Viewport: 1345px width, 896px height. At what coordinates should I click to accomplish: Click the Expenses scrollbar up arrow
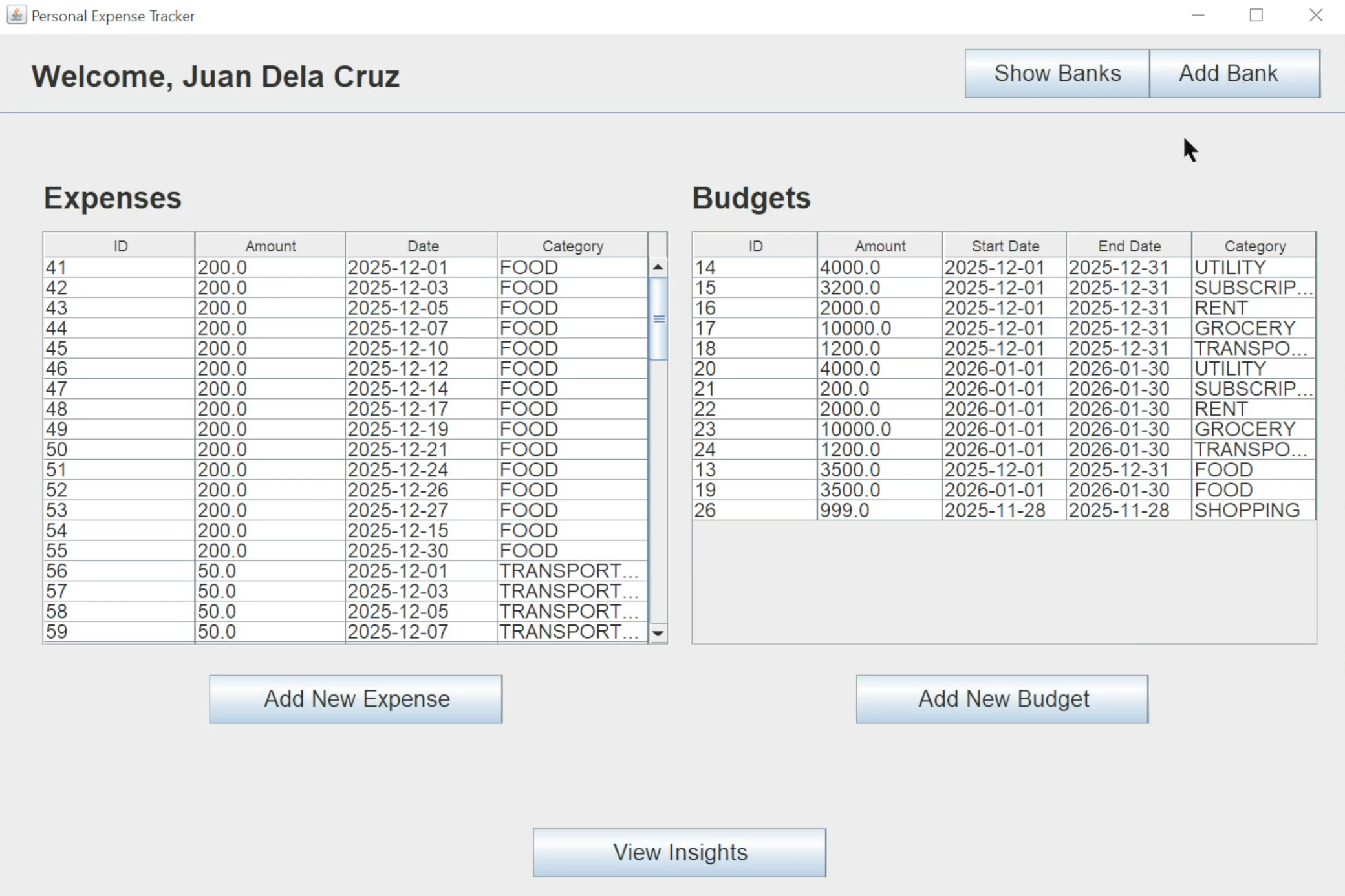(x=658, y=267)
